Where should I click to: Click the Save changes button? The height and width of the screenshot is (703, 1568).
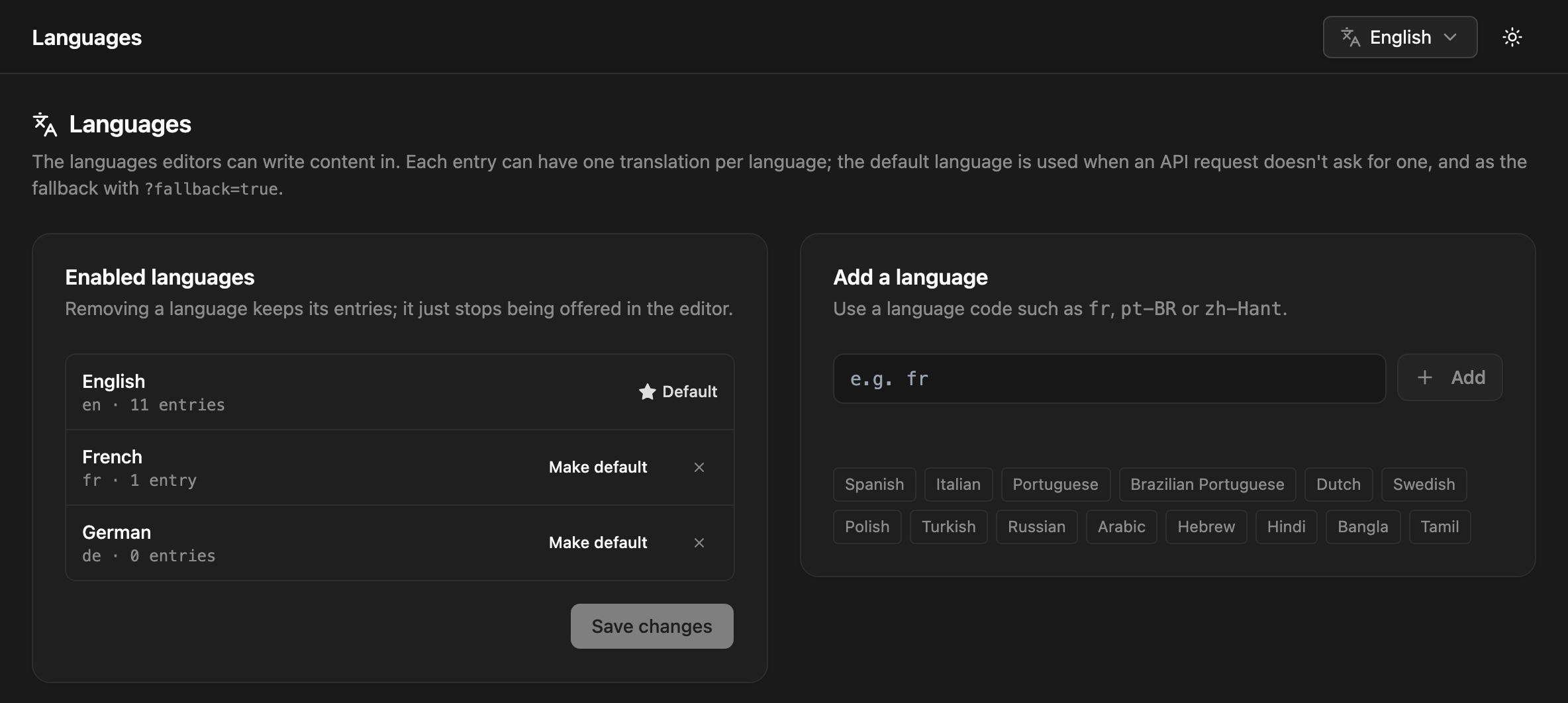652,626
